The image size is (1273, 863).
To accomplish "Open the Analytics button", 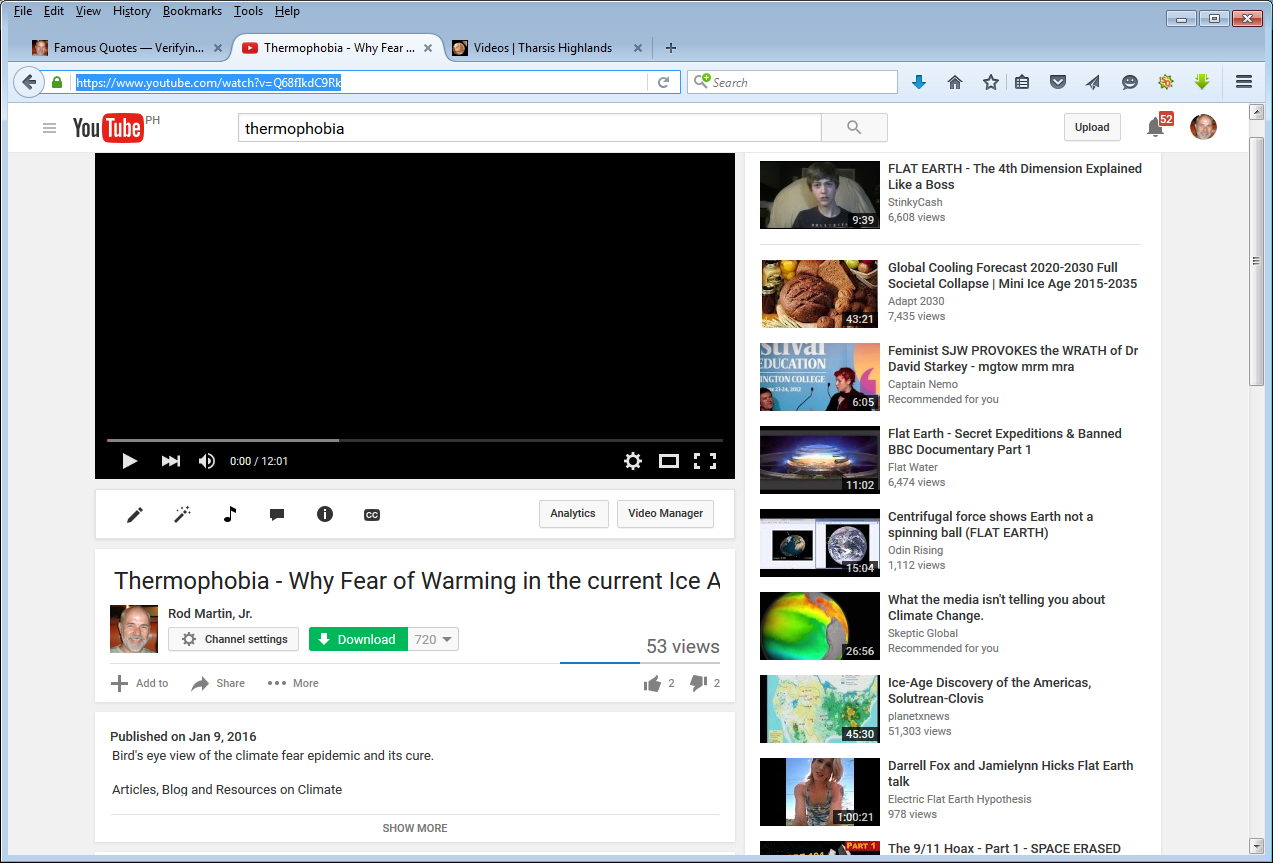I will [573, 514].
